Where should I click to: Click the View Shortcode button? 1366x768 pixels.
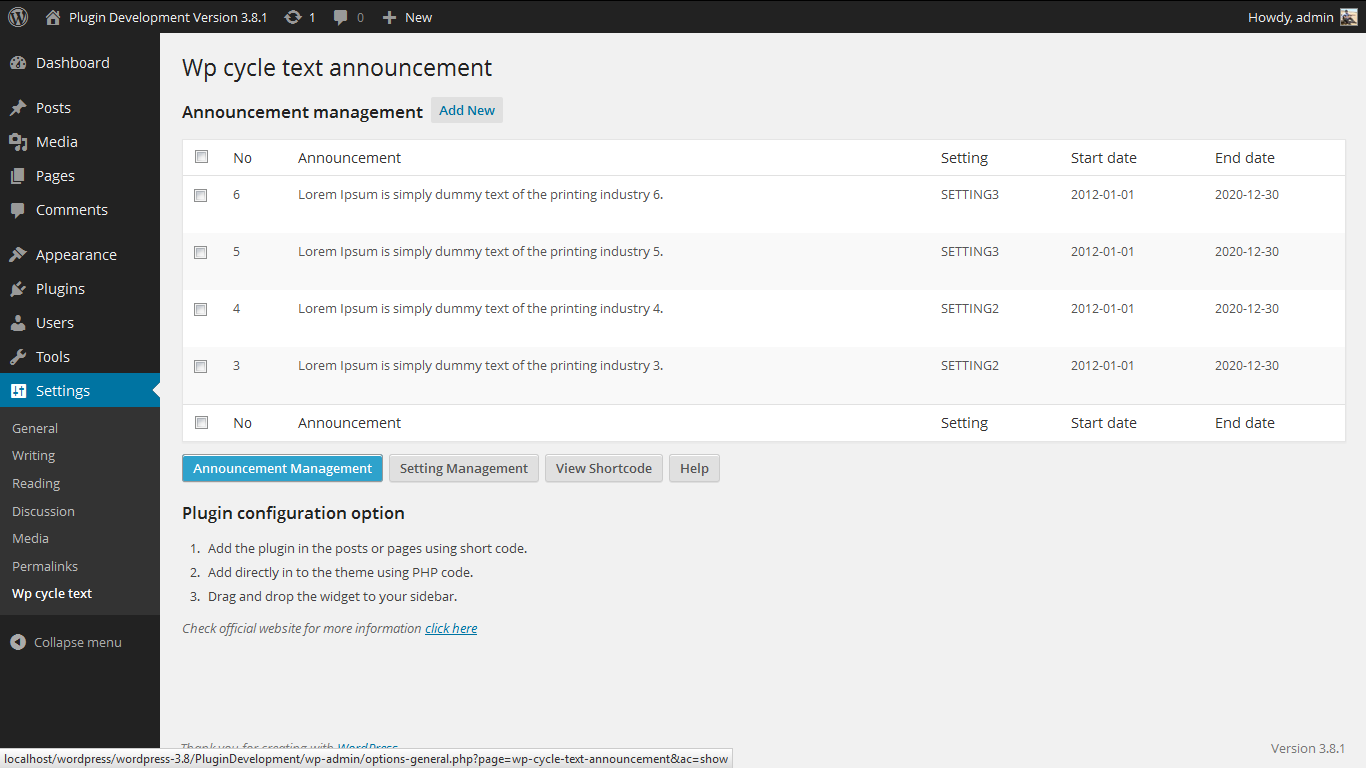[x=604, y=468]
